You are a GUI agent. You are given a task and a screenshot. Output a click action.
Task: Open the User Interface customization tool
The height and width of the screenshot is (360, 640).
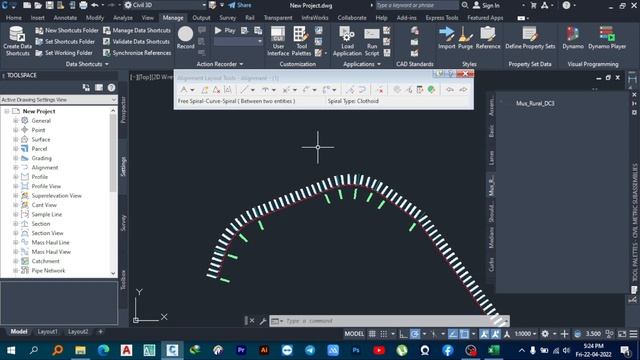278,41
